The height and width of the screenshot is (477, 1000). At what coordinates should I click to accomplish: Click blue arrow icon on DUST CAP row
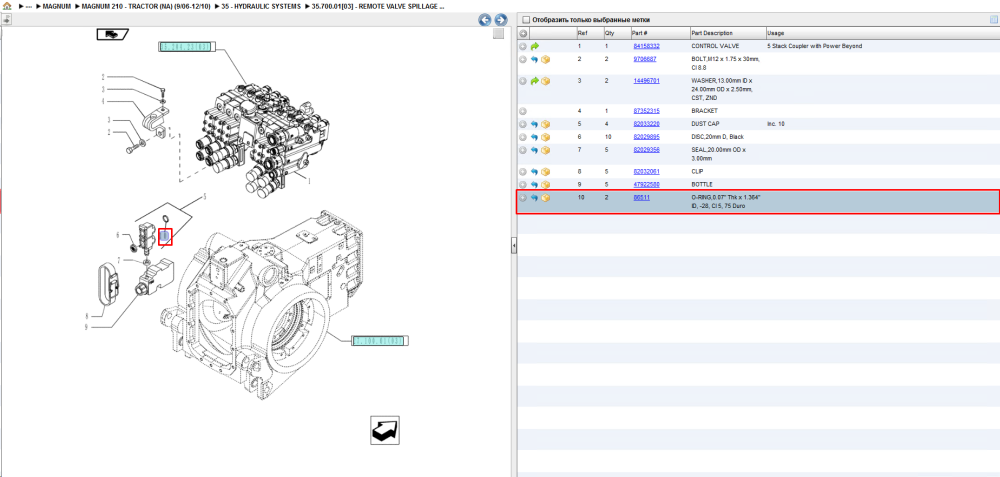point(534,124)
